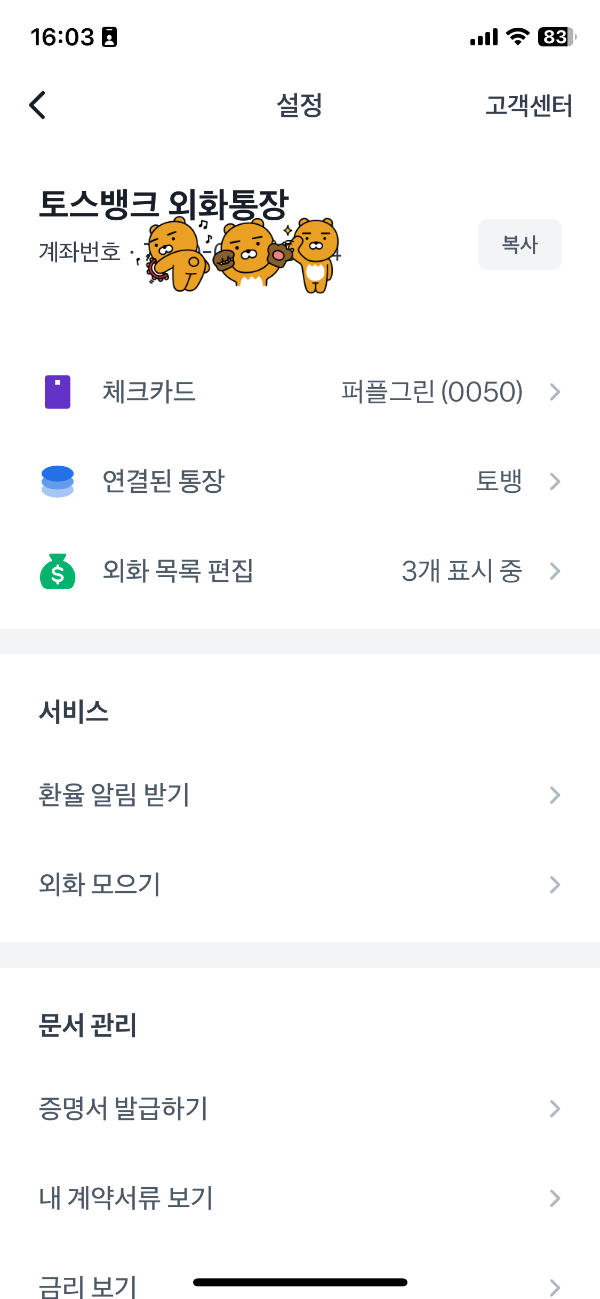This screenshot has height=1299, width=600.
Task: Open the 고객센터 menu item
Action: click(528, 105)
